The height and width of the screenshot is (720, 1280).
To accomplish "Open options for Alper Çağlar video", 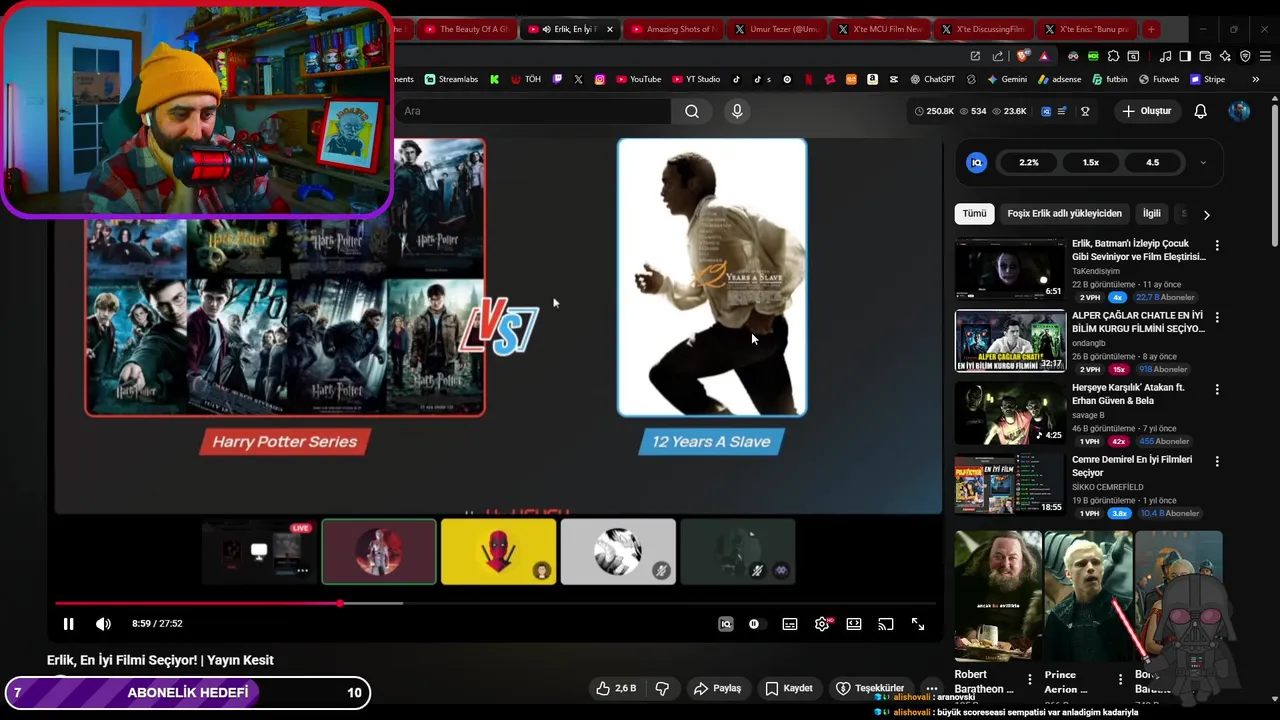I will point(1217,317).
